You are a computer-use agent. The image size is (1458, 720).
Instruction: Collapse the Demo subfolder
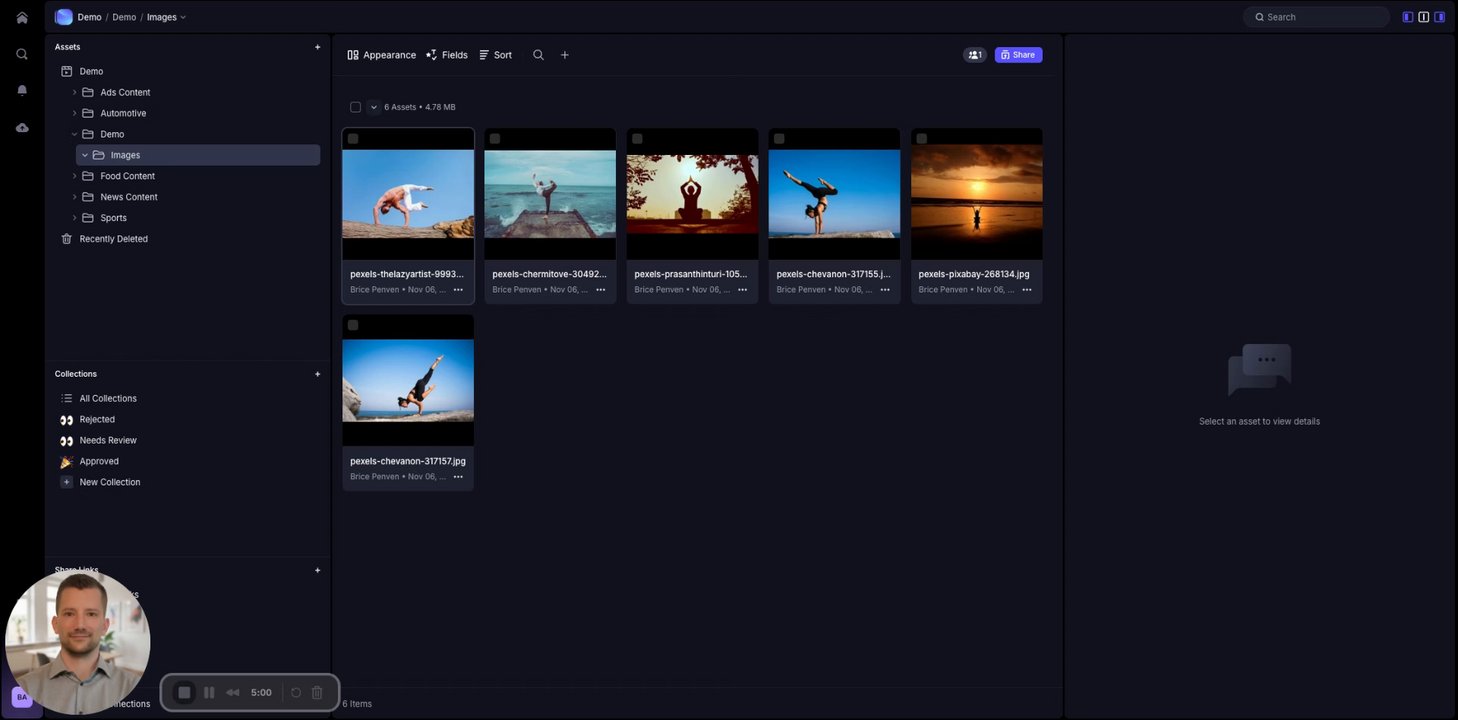(x=74, y=134)
